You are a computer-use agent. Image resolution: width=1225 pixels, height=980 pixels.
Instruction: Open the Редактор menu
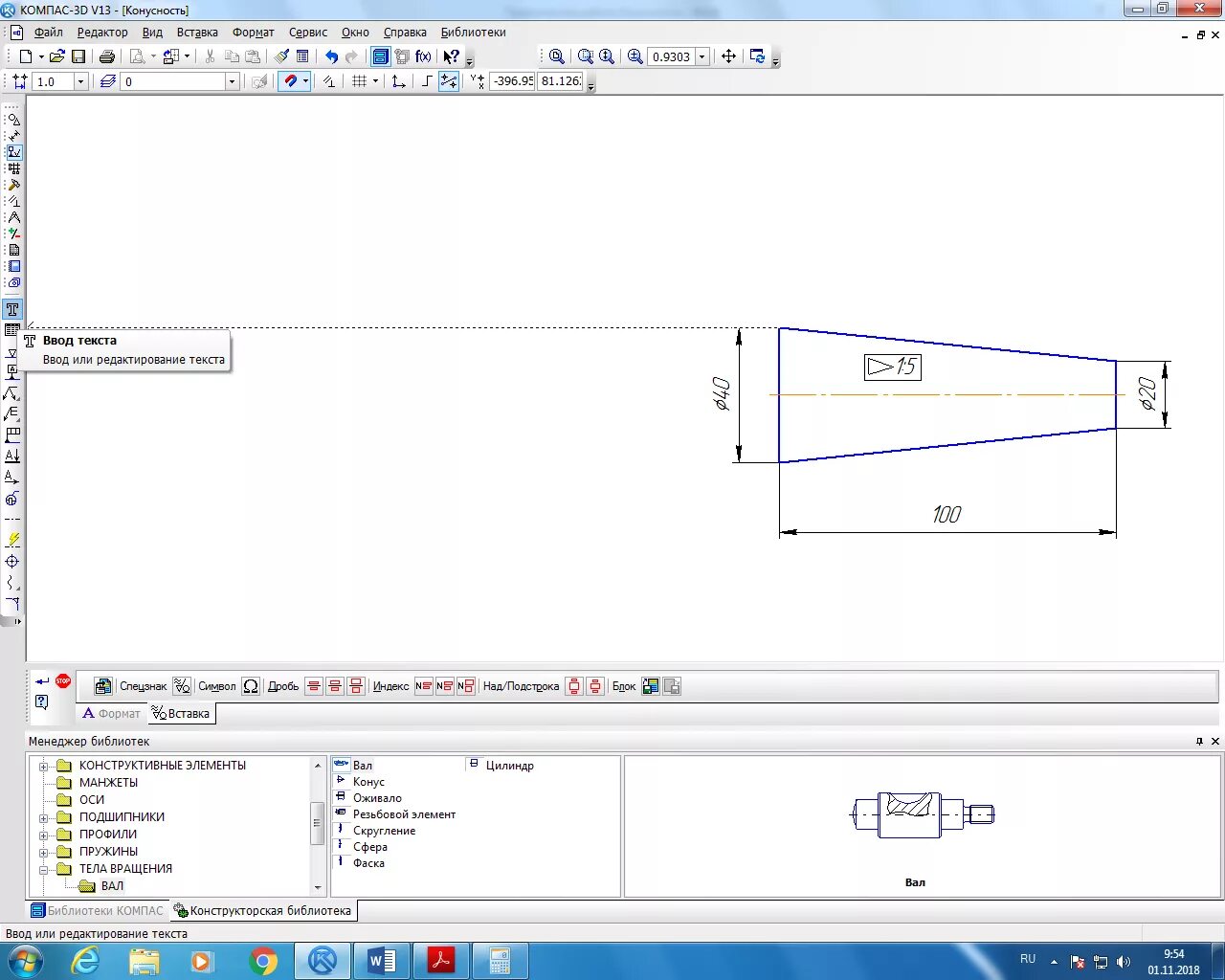[x=102, y=33]
